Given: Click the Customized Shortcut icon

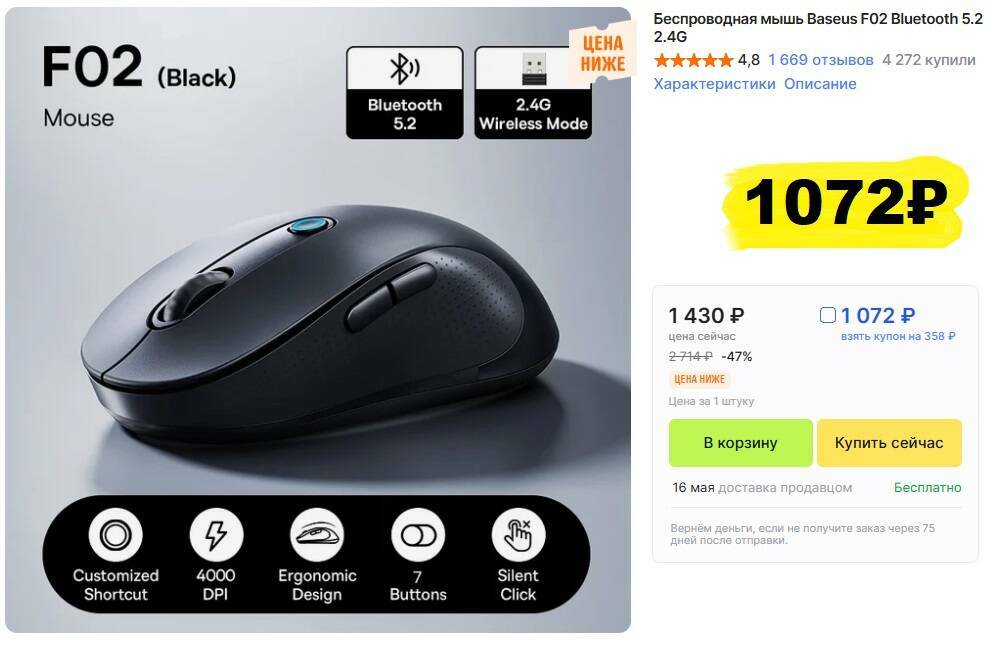Looking at the screenshot, I should tap(116, 535).
